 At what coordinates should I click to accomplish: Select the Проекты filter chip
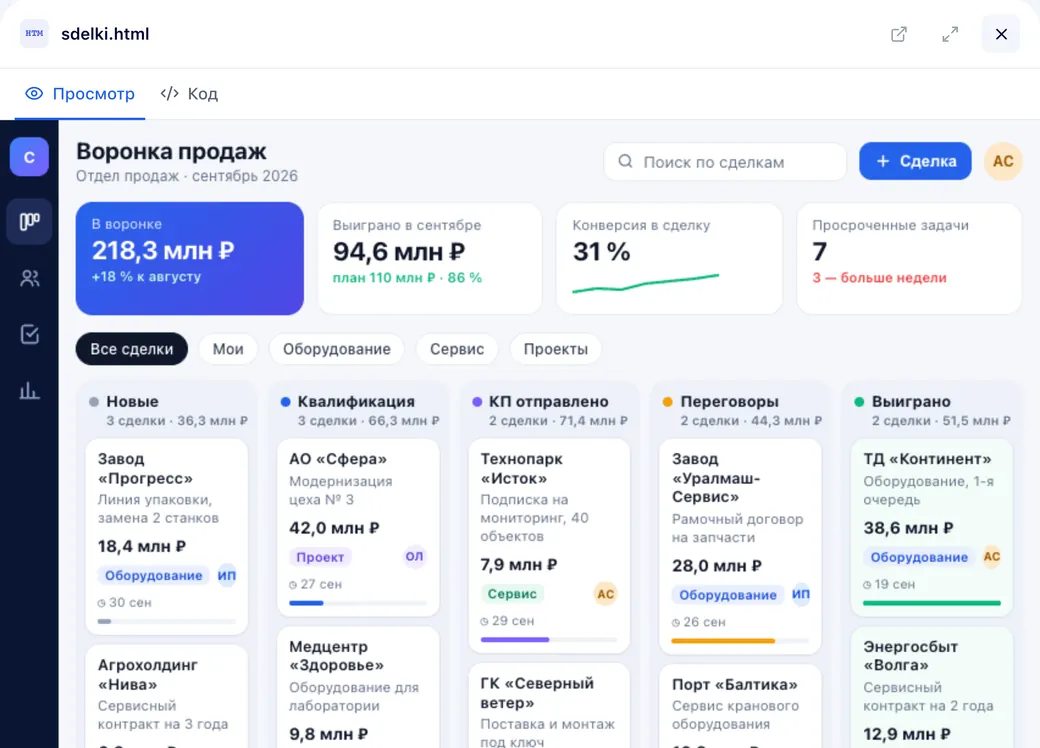click(x=556, y=349)
